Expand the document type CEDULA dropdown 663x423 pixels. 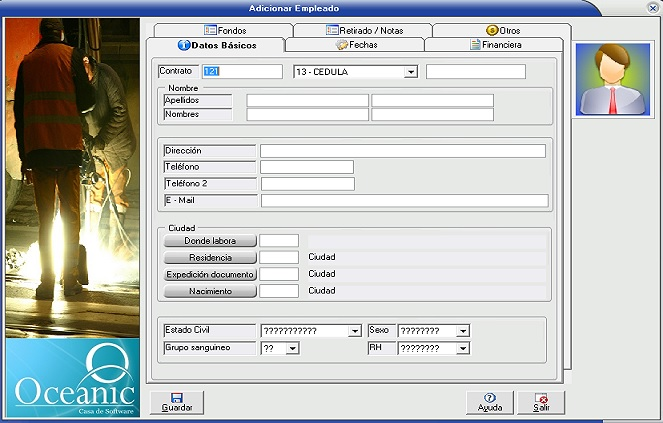[x=410, y=72]
